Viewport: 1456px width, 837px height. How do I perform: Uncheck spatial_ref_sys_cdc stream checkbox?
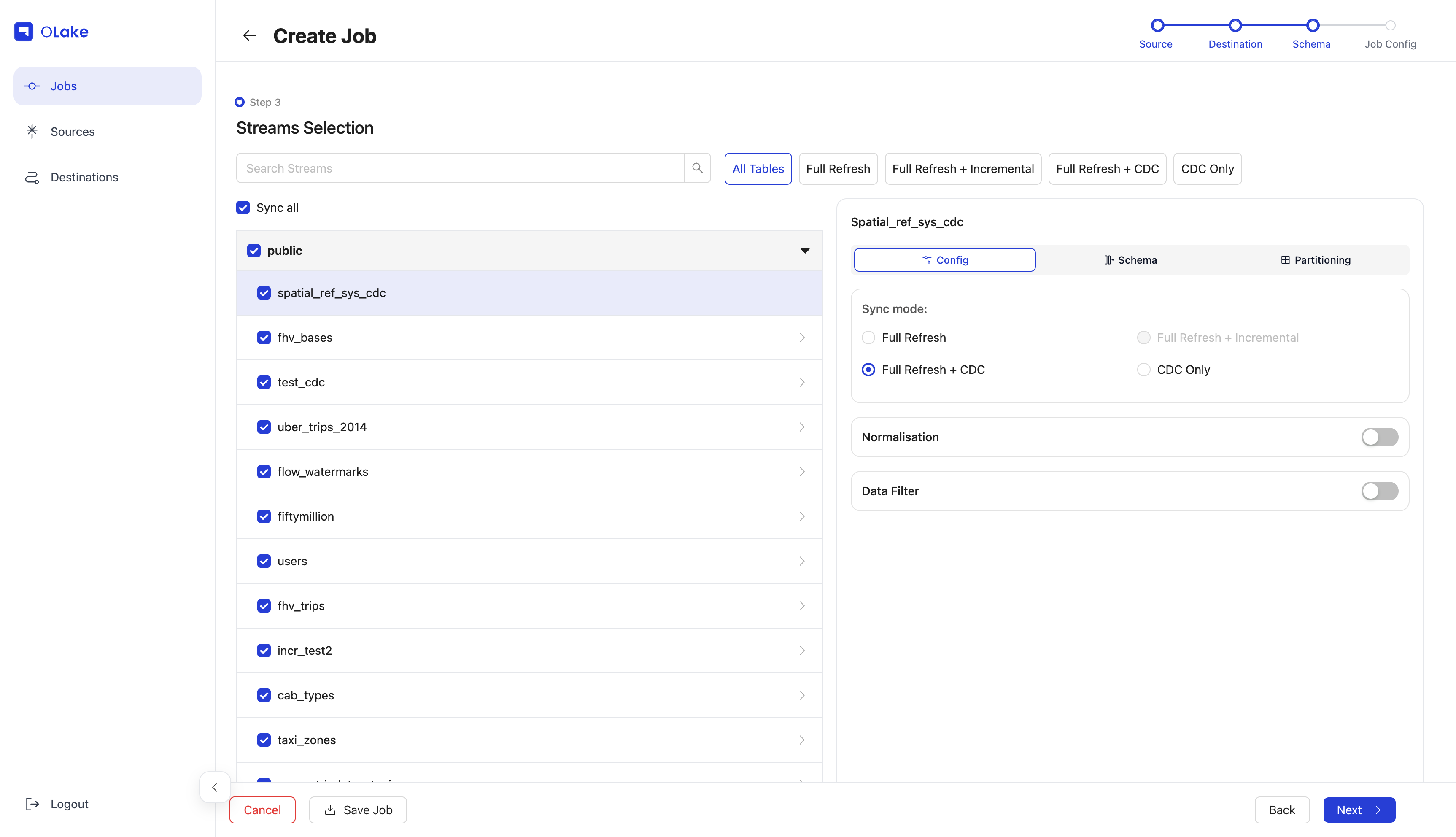click(x=264, y=293)
